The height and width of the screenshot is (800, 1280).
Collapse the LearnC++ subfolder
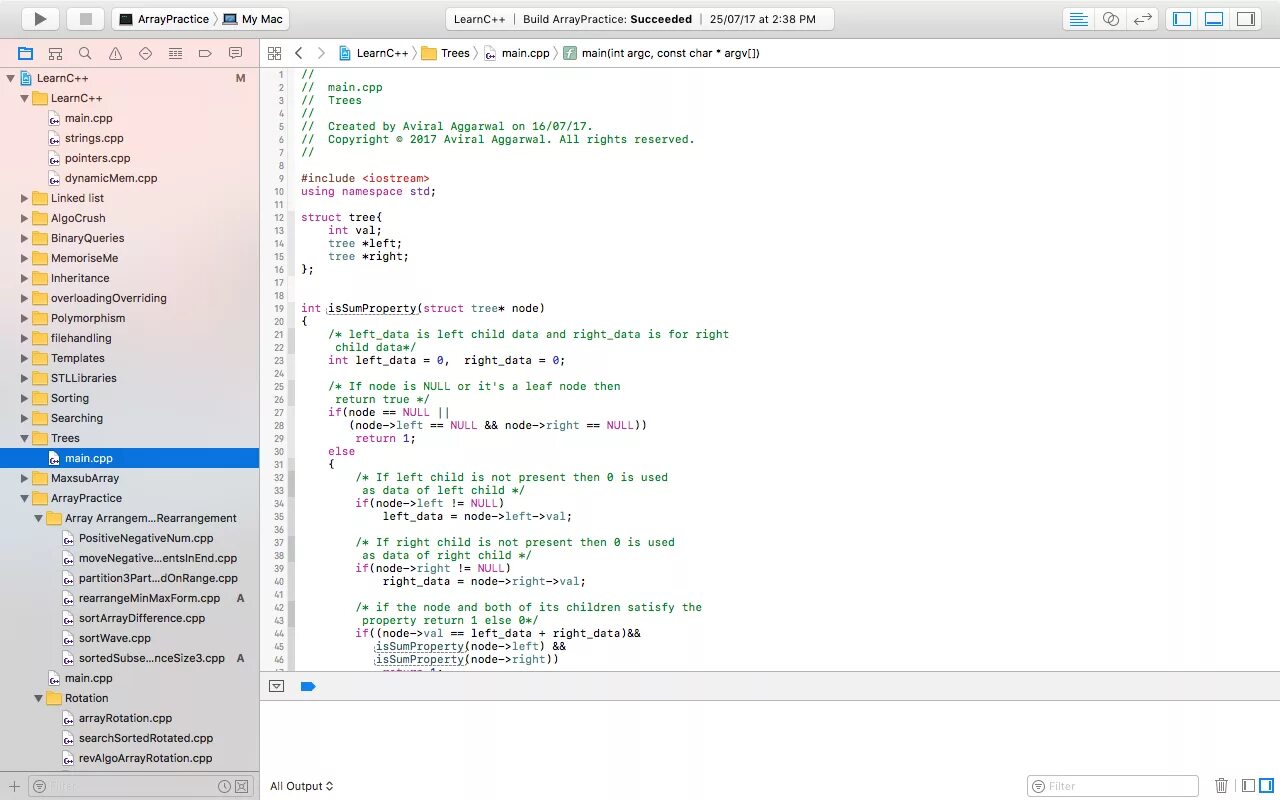click(25, 98)
